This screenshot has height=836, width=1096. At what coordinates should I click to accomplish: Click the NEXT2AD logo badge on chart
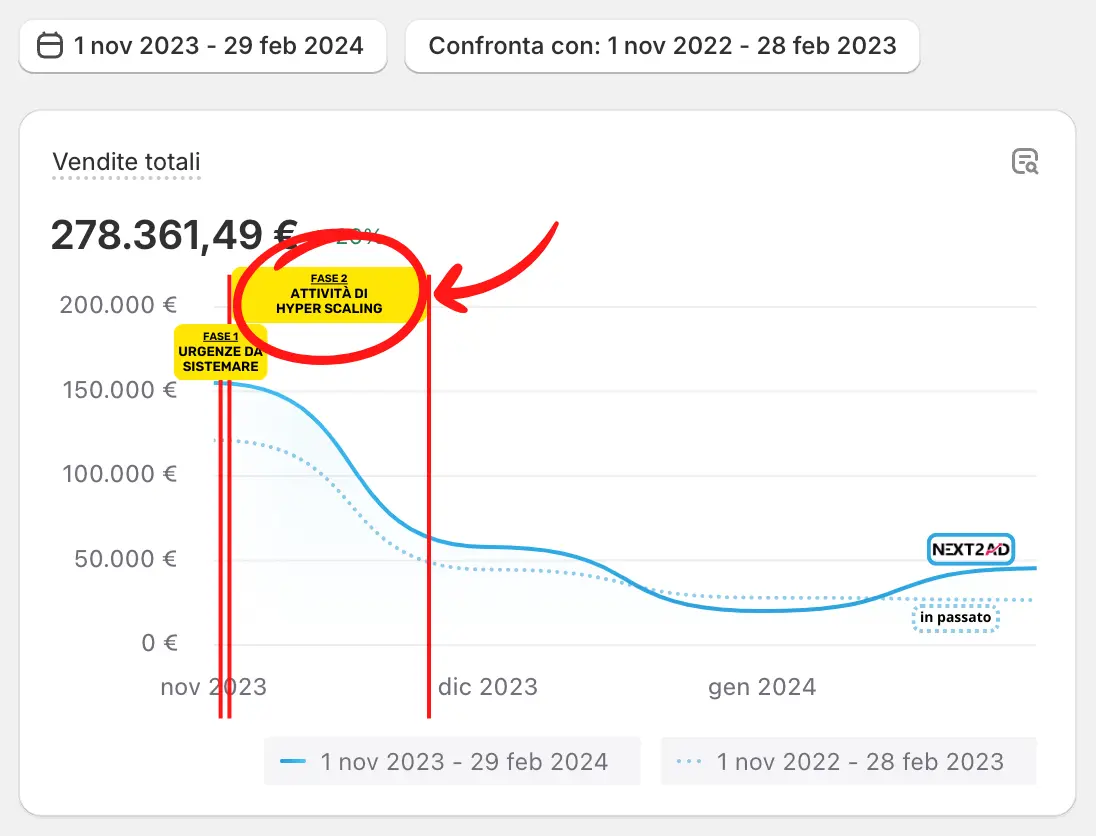[x=971, y=549]
